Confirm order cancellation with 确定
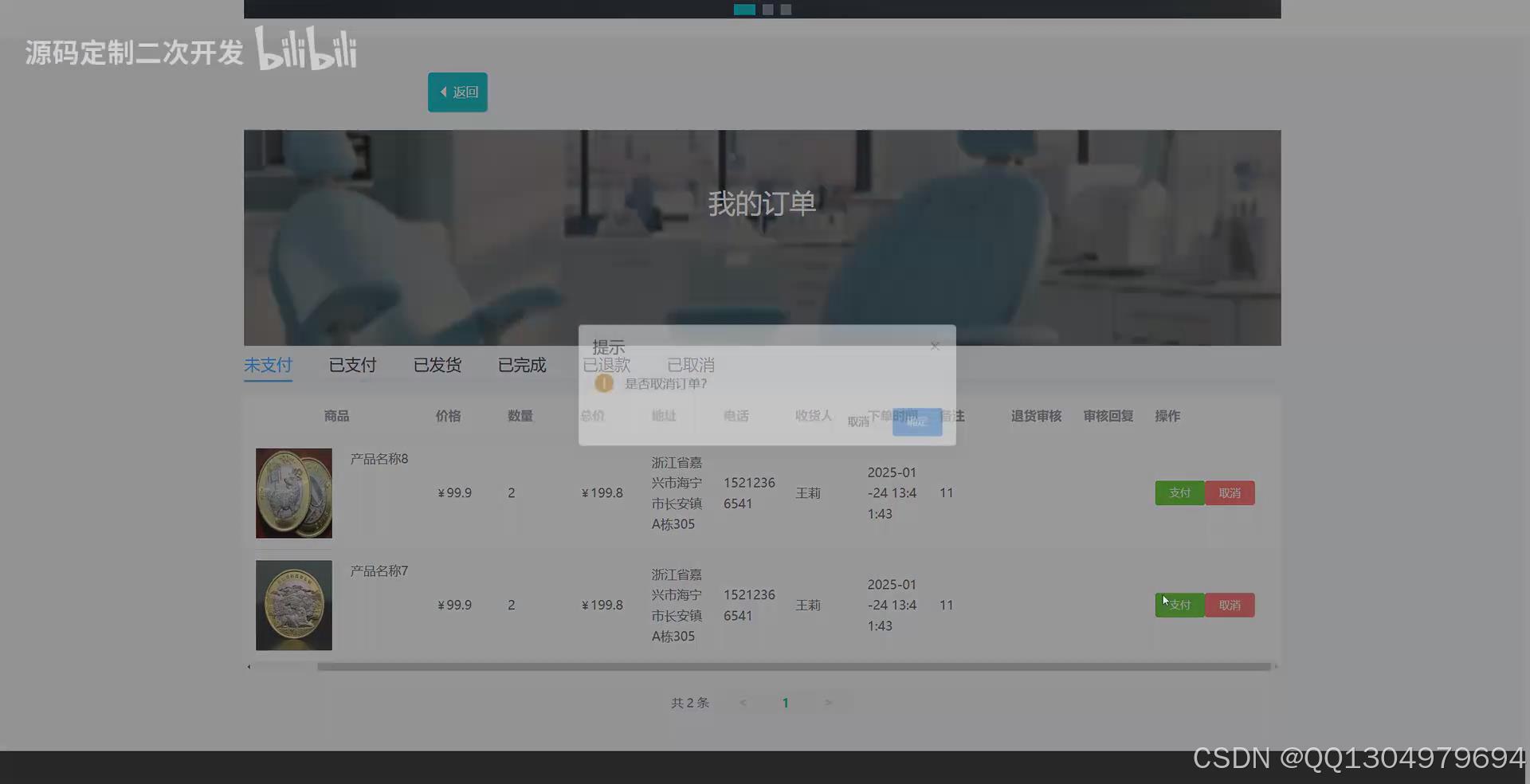The height and width of the screenshot is (784, 1530). click(x=916, y=422)
